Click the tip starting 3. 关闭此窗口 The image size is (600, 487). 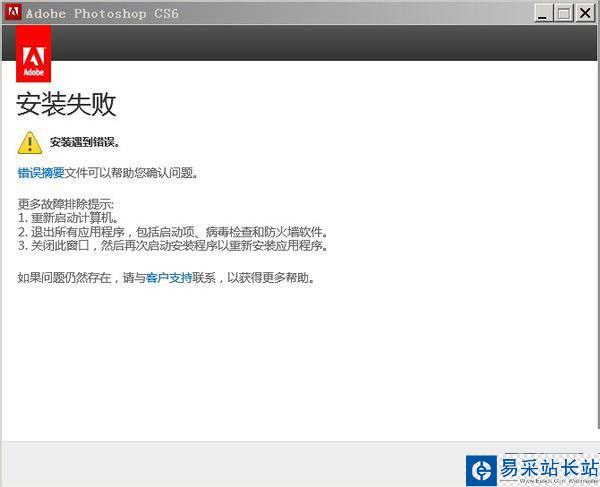point(173,245)
